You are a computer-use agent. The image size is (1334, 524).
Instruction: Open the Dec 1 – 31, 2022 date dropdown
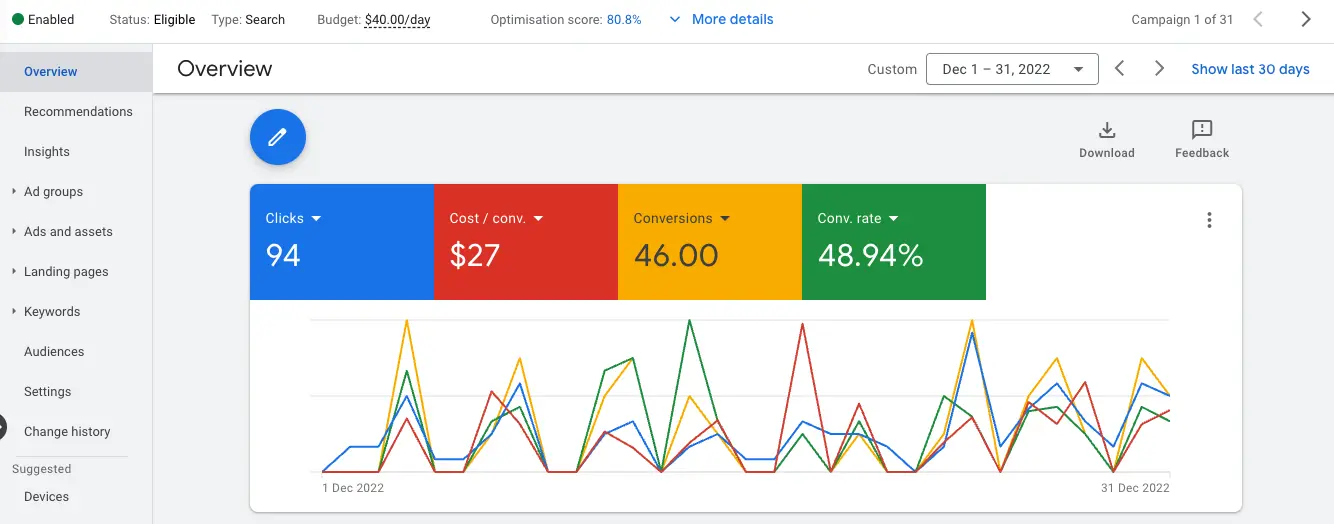click(x=1012, y=69)
